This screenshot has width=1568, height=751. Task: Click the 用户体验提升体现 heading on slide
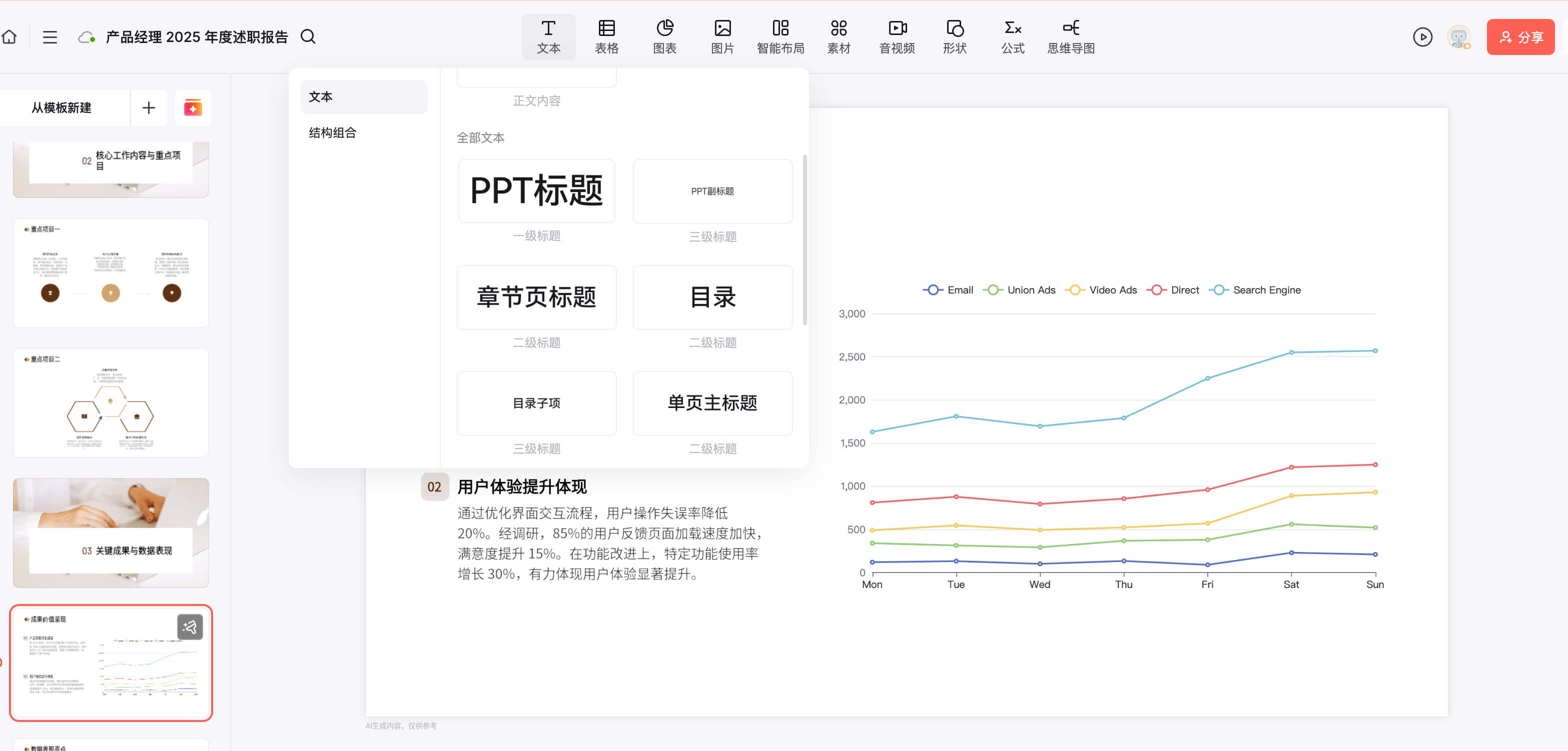[x=522, y=486]
